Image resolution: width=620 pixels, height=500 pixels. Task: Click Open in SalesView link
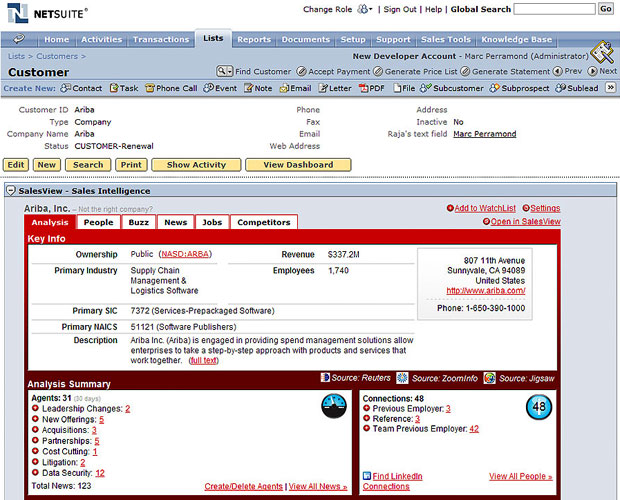(525, 221)
